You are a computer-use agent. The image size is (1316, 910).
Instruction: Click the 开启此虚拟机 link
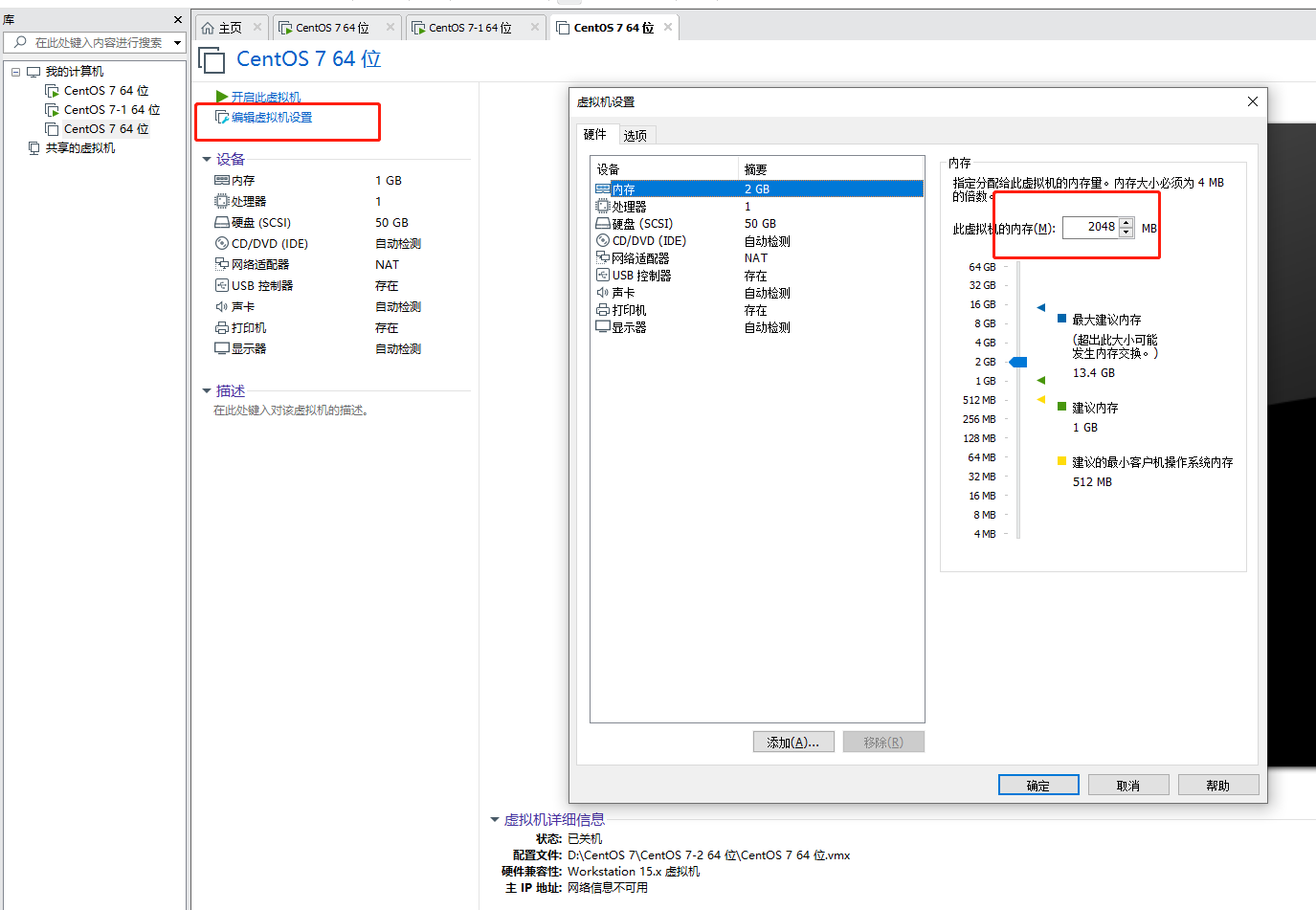click(x=266, y=97)
